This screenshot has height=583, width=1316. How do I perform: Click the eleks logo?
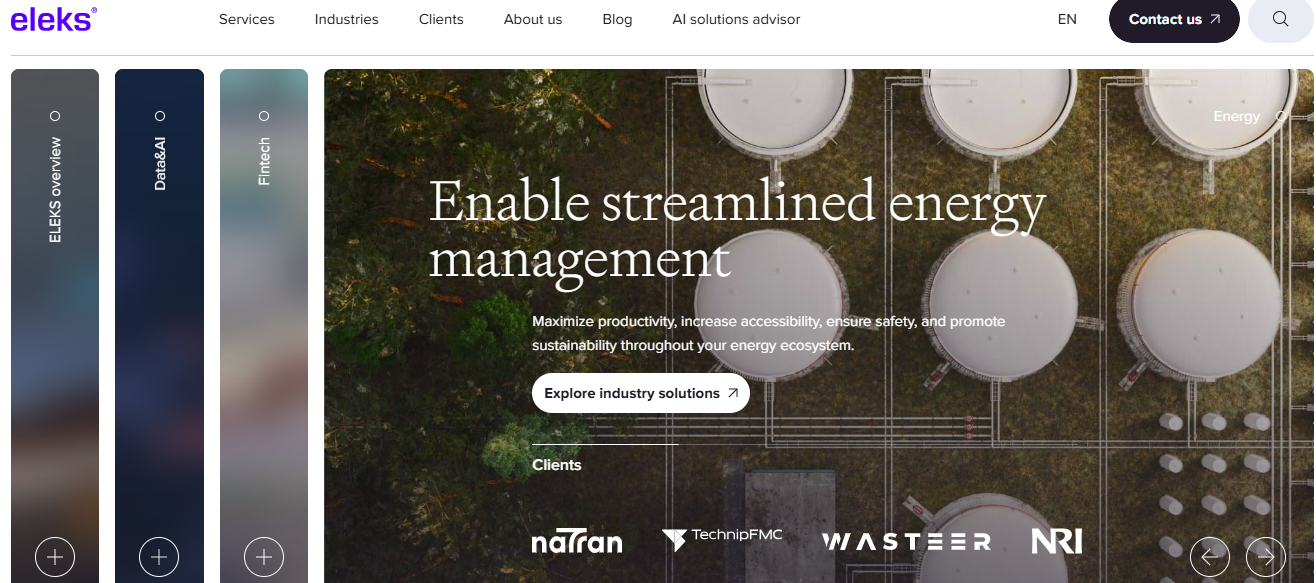(x=54, y=19)
